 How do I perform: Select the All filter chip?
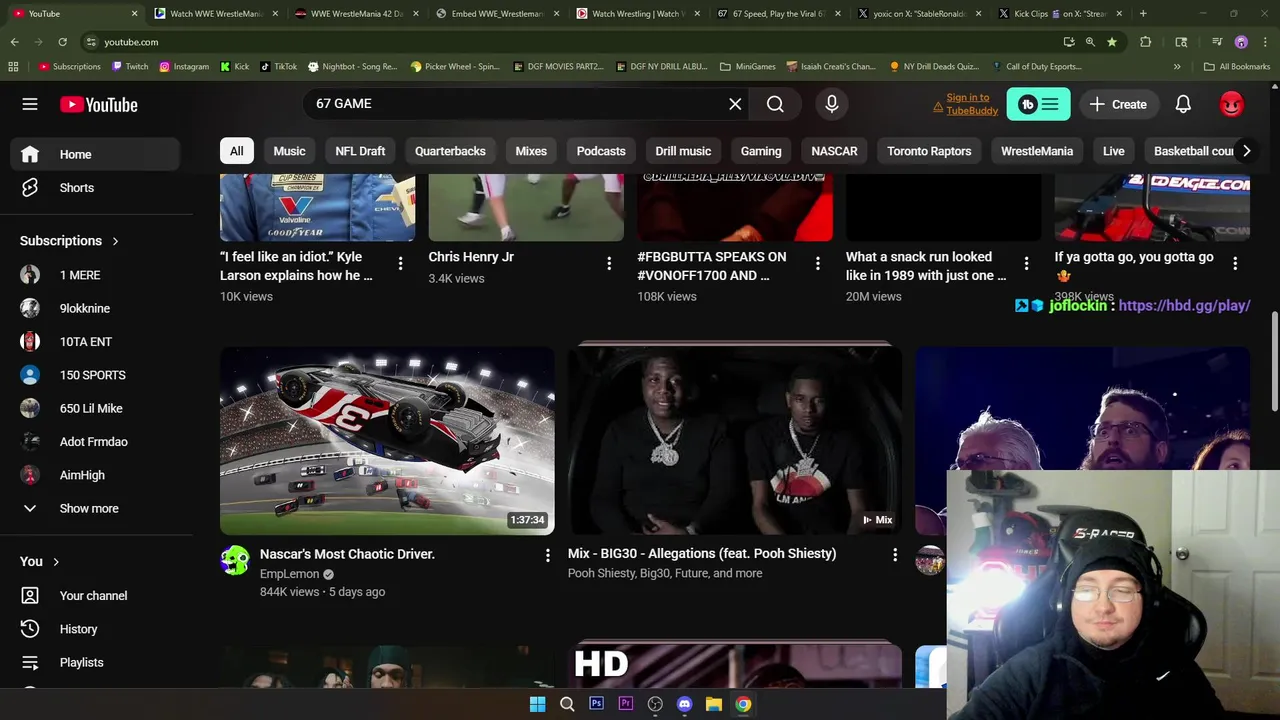pos(236,151)
